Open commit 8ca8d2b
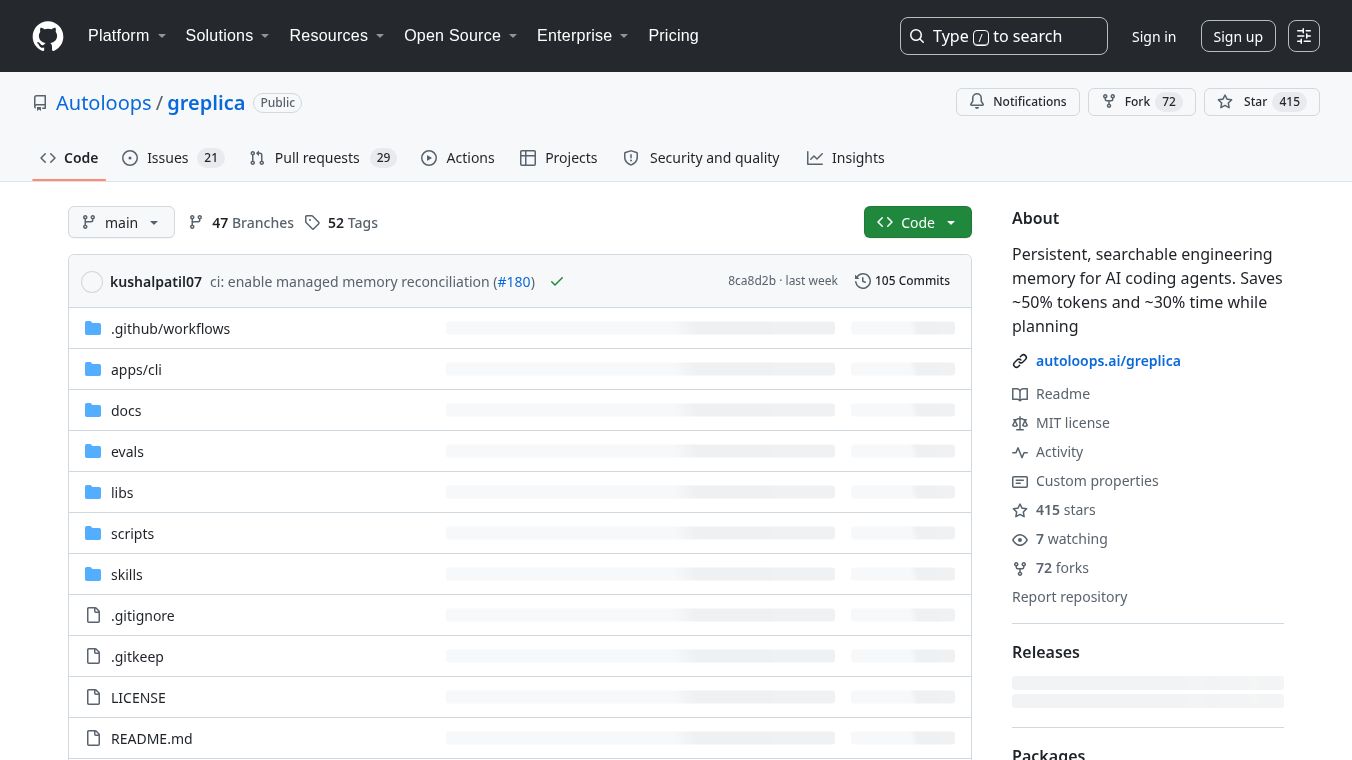 752,281
